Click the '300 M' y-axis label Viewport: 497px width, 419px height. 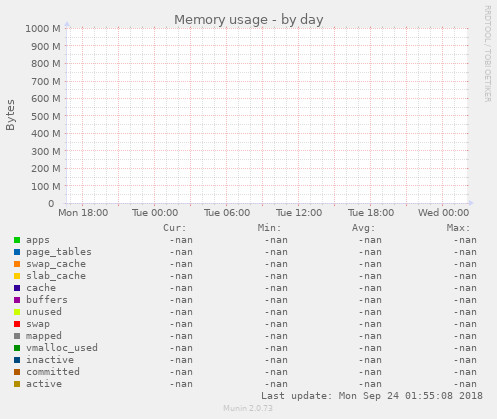46,151
